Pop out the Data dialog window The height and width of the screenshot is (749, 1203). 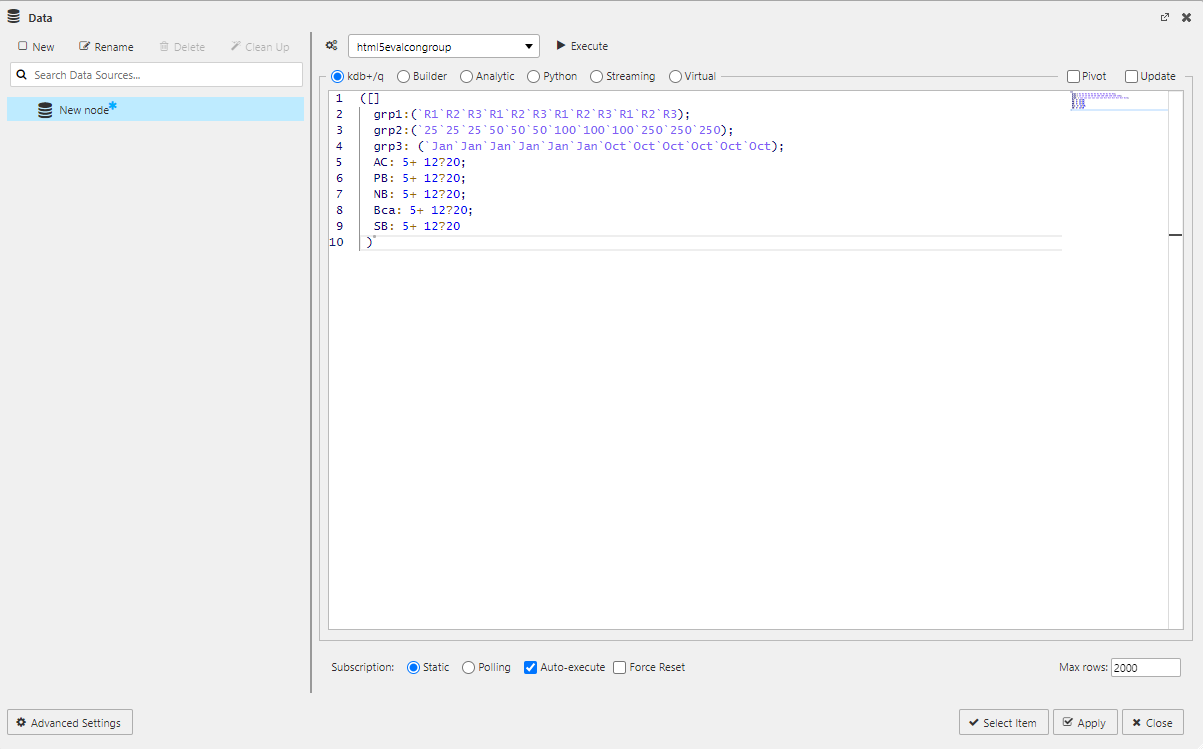coord(1164,18)
